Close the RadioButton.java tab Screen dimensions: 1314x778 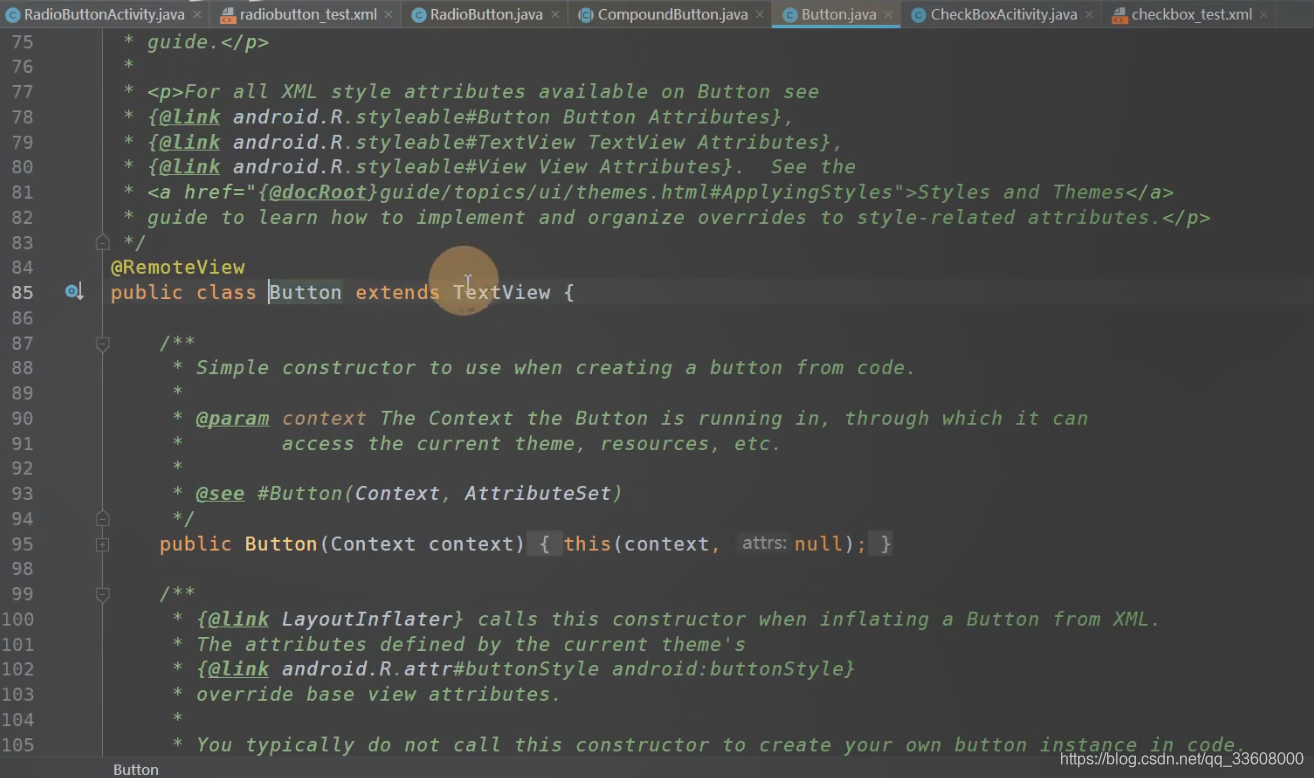pyautogui.click(x=555, y=15)
